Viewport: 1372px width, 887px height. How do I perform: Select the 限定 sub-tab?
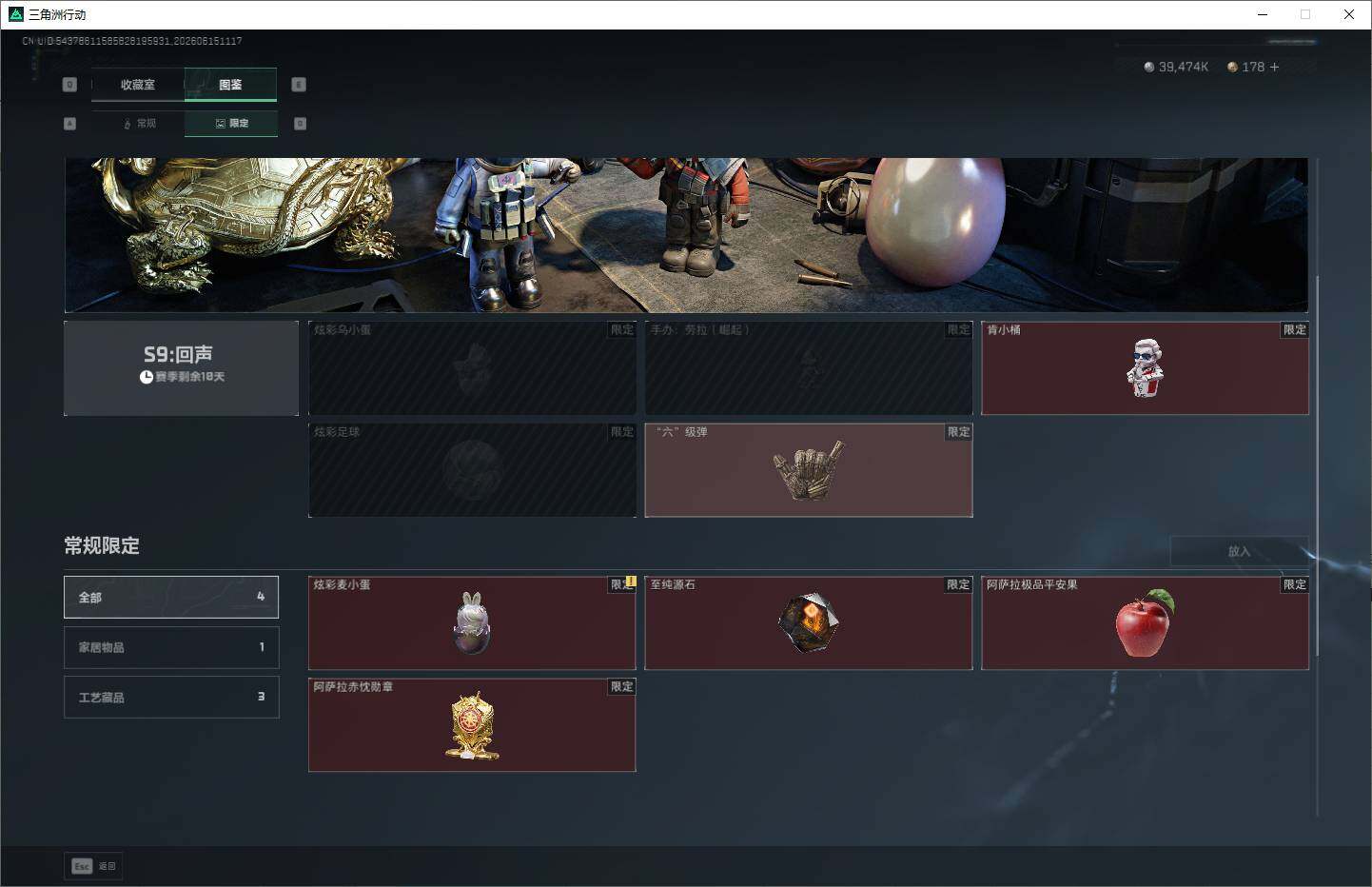[x=231, y=124]
